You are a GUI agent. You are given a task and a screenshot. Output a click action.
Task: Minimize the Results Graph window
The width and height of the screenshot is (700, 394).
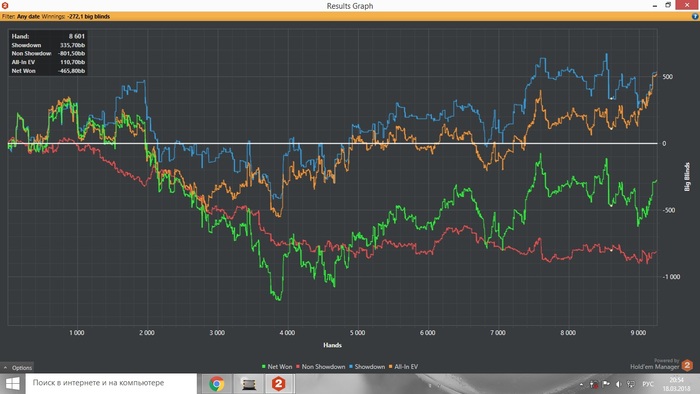point(654,5)
